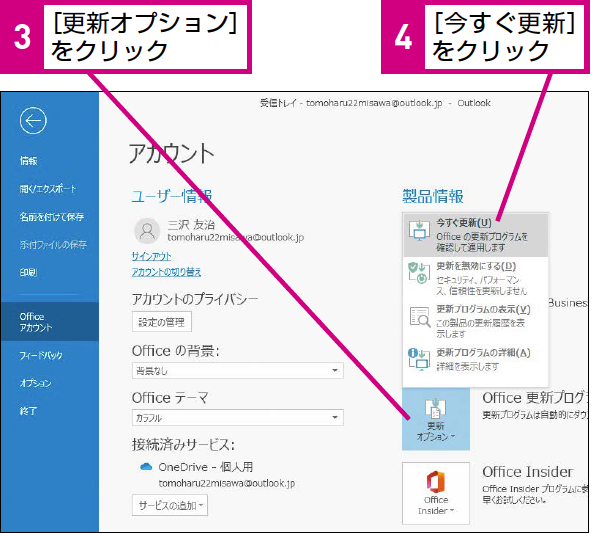Select 更新プログラムの詳細(A) menu entry
Viewport: 600px width, 533px height.
476,360
